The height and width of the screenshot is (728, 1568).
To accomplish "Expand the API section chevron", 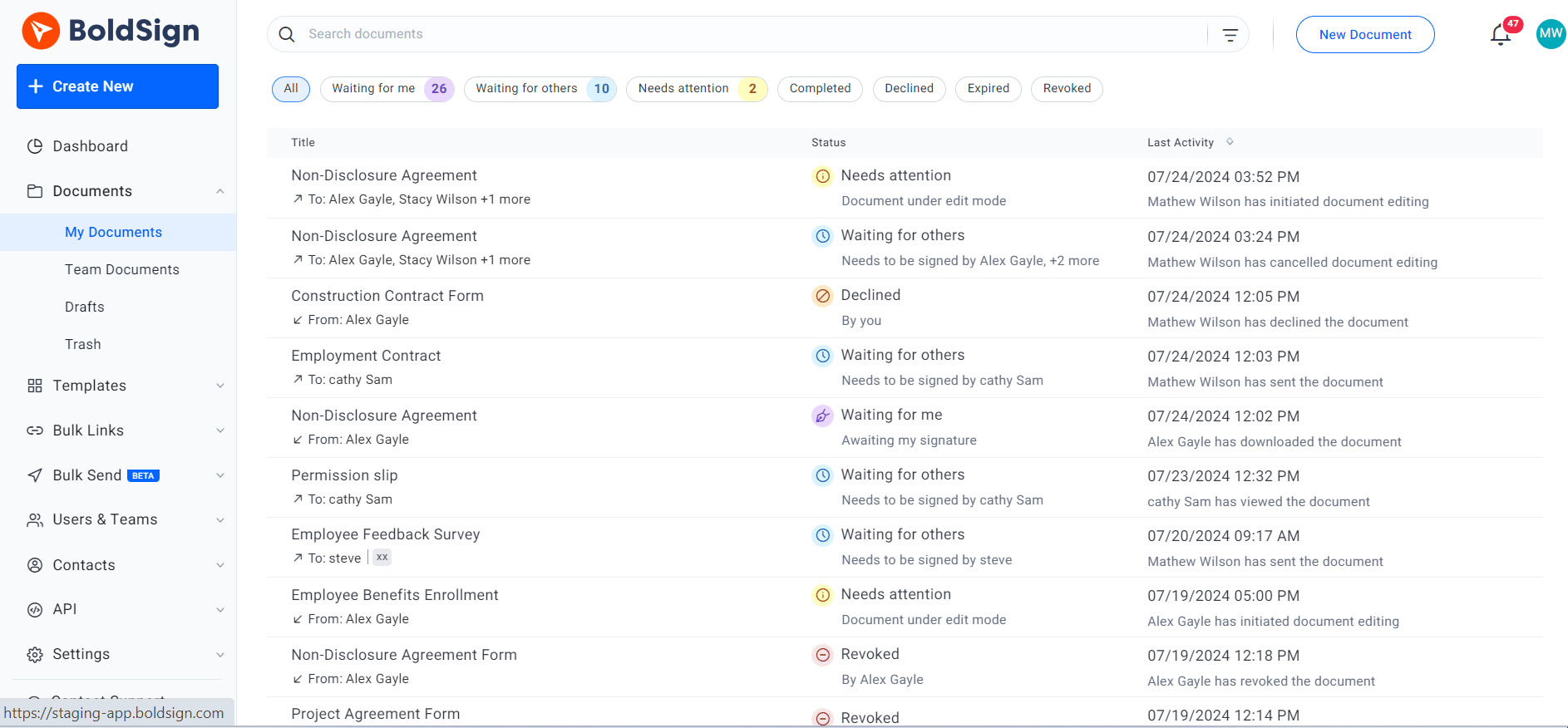I will [220, 609].
